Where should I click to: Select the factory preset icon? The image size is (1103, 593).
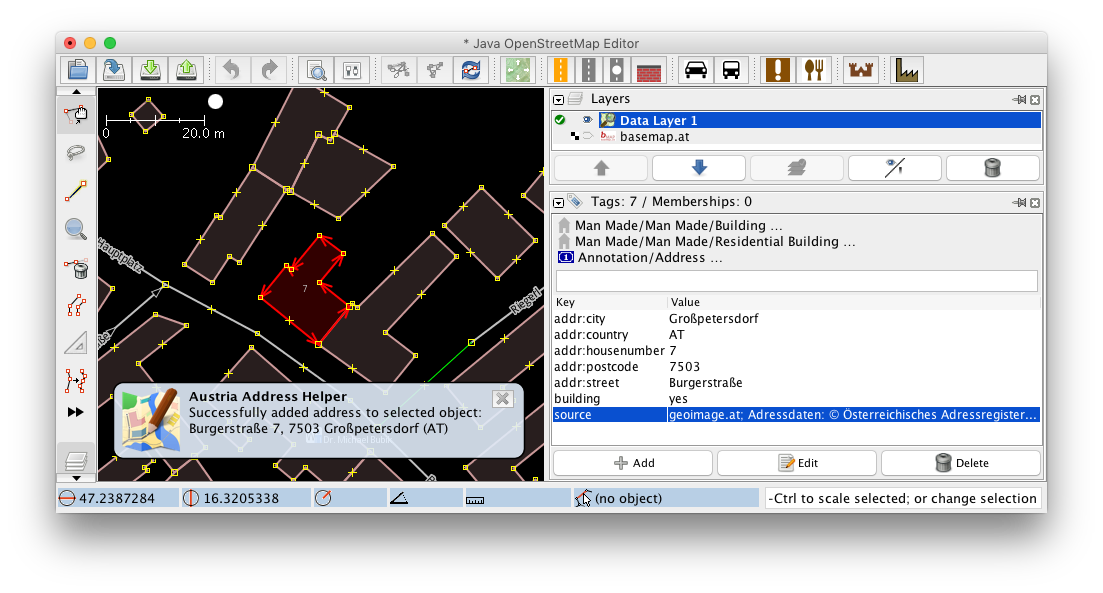click(x=907, y=70)
